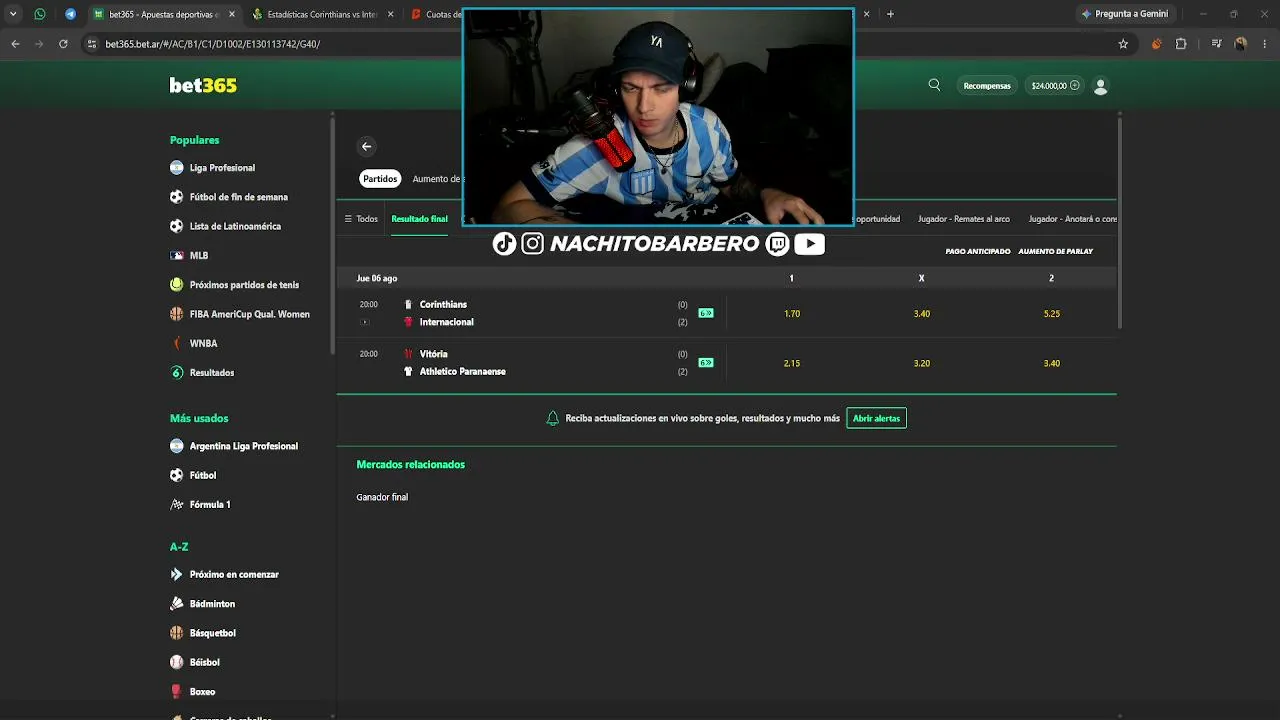Open the Telegram pinned tab
The width and height of the screenshot is (1280, 720).
click(x=70, y=14)
